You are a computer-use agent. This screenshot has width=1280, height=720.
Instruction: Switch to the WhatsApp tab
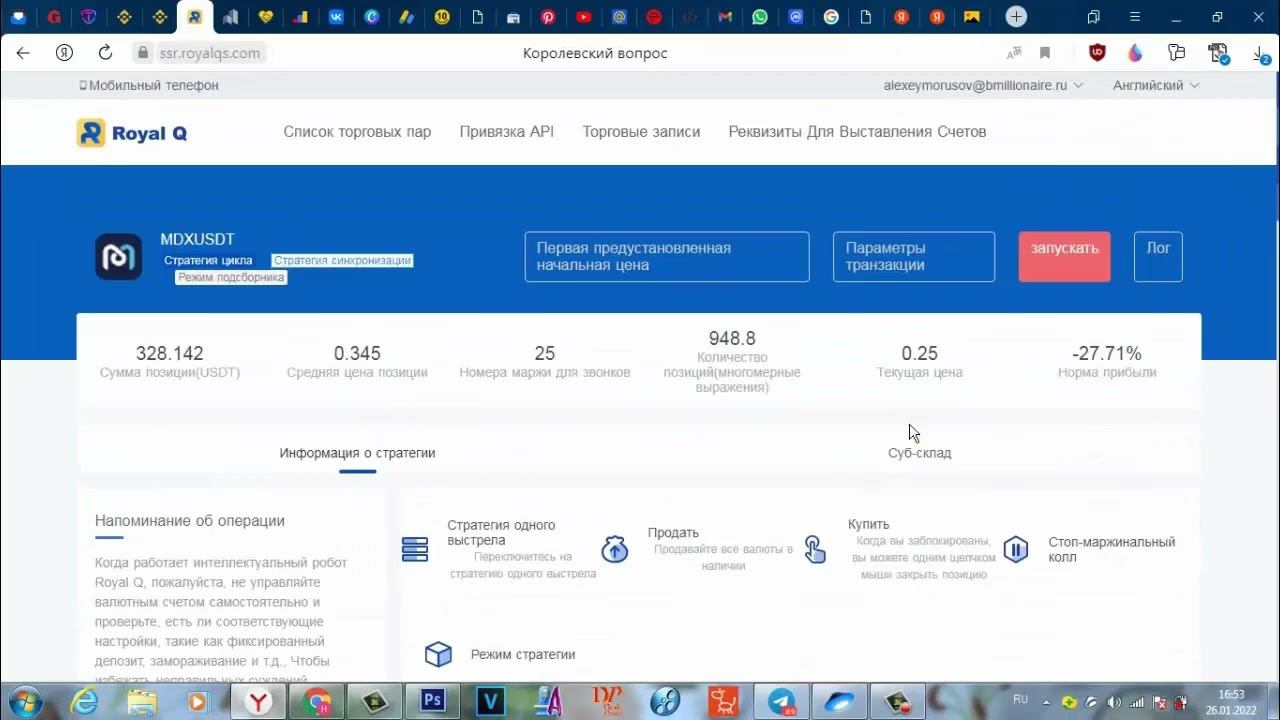coord(760,17)
